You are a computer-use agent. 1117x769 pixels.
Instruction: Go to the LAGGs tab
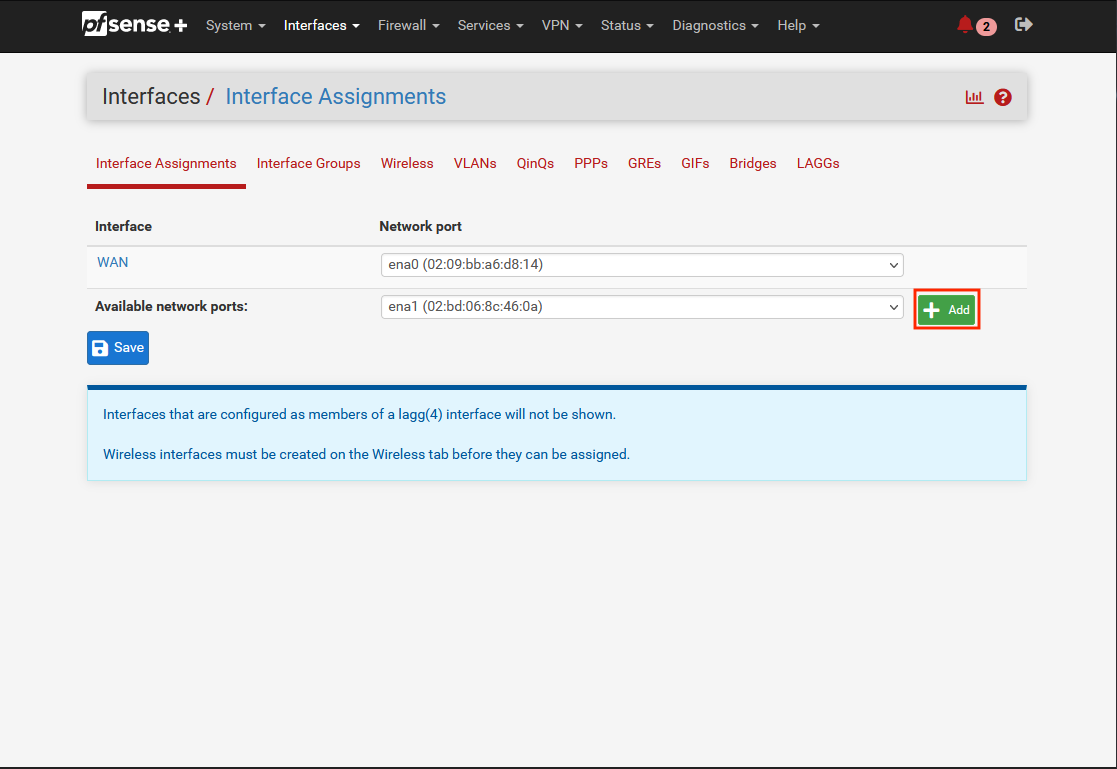click(818, 163)
